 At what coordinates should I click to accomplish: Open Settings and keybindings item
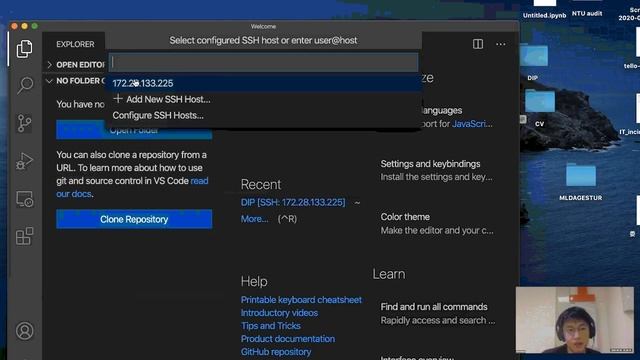point(436,170)
